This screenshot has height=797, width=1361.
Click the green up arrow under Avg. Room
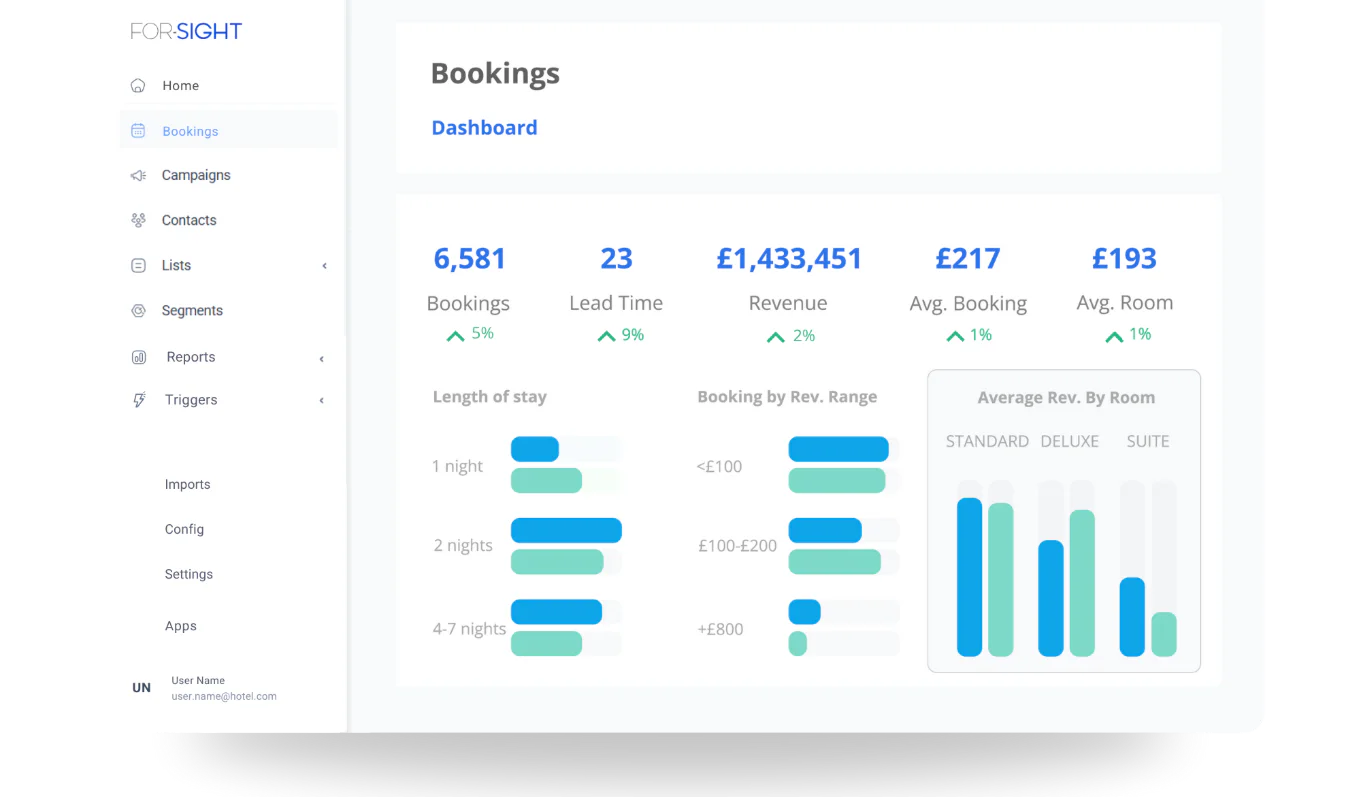[1114, 337]
